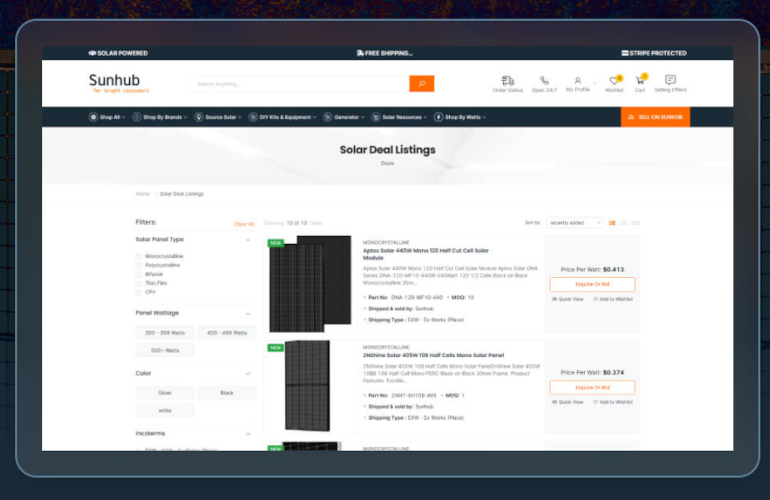Click the orange search magnifier button
The width and height of the screenshot is (770, 500).
pyautogui.click(x=421, y=84)
